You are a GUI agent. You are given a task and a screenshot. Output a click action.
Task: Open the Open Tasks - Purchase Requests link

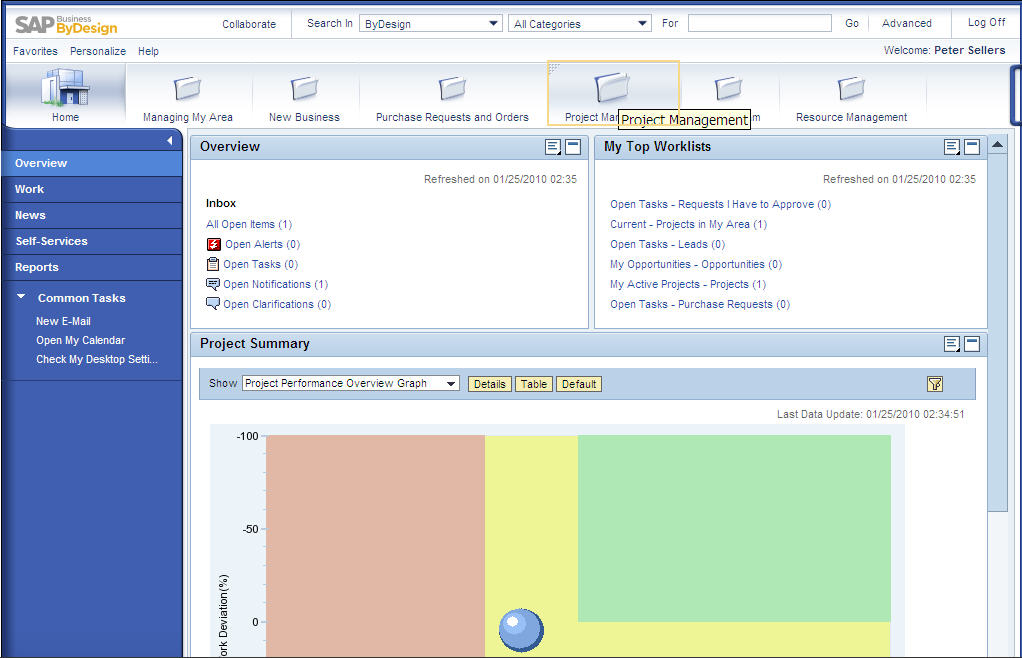[700, 304]
